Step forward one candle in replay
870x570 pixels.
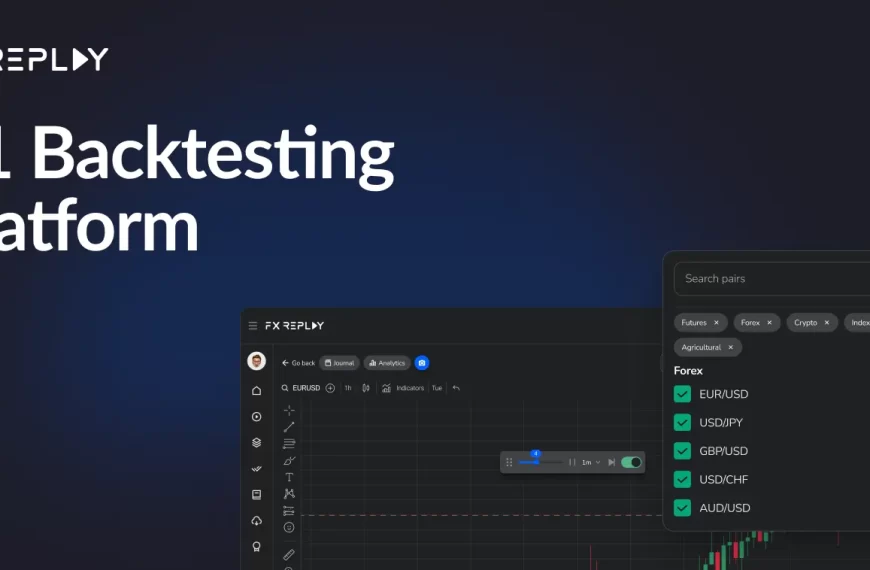[611, 462]
